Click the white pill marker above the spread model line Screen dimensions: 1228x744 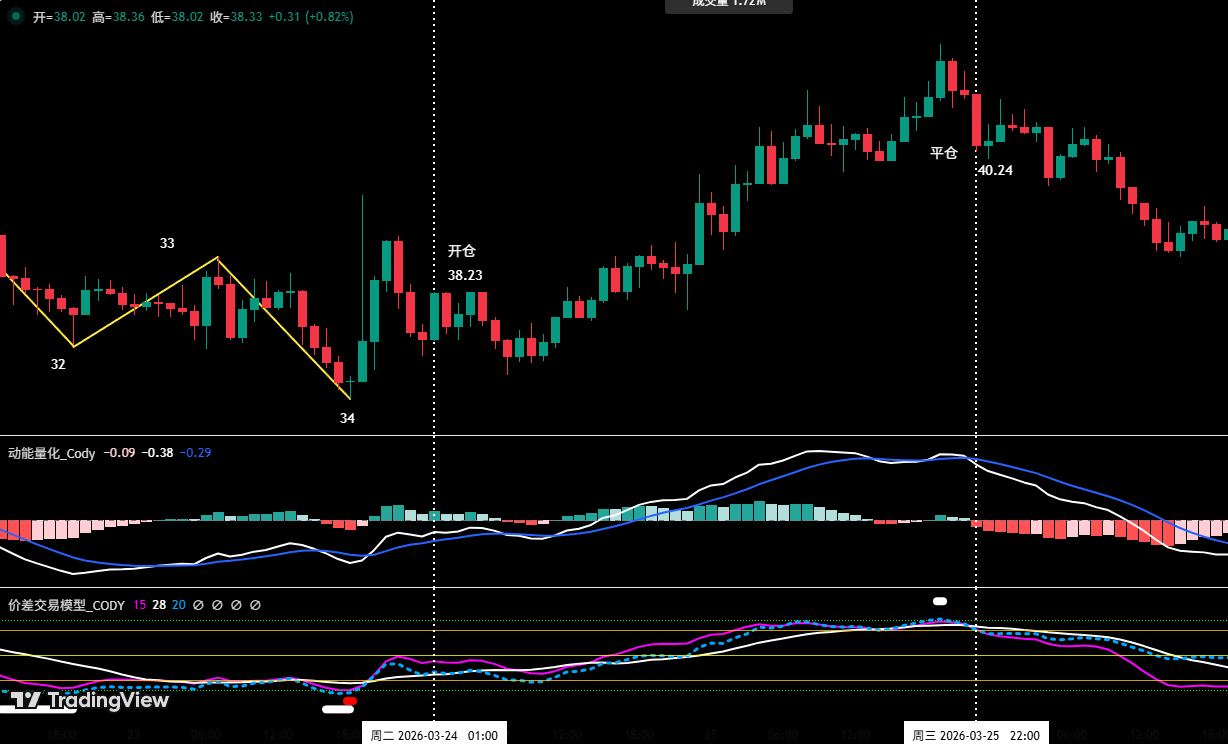[x=939, y=601]
